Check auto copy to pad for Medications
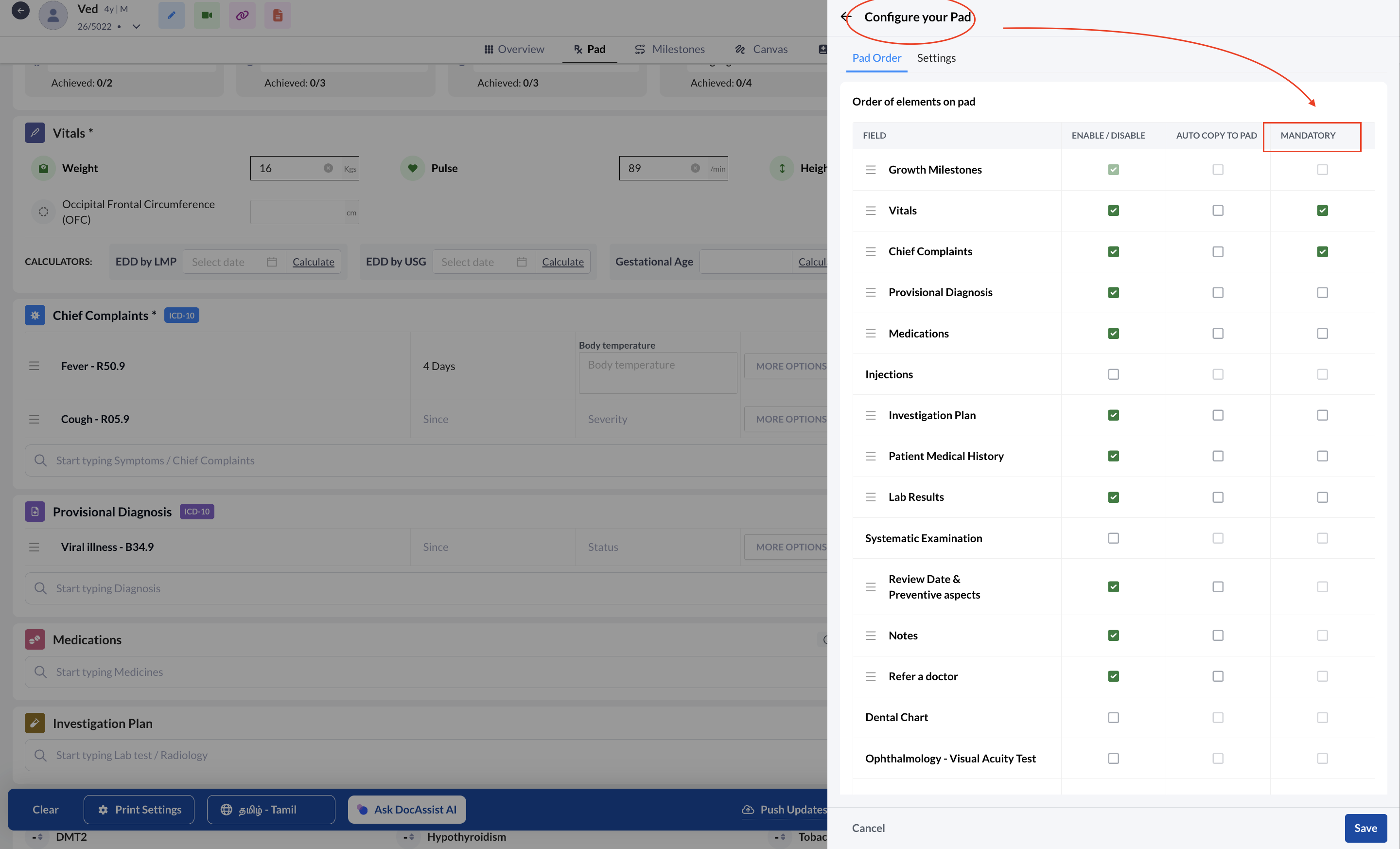Viewport: 1400px width, 849px height. [x=1217, y=334]
